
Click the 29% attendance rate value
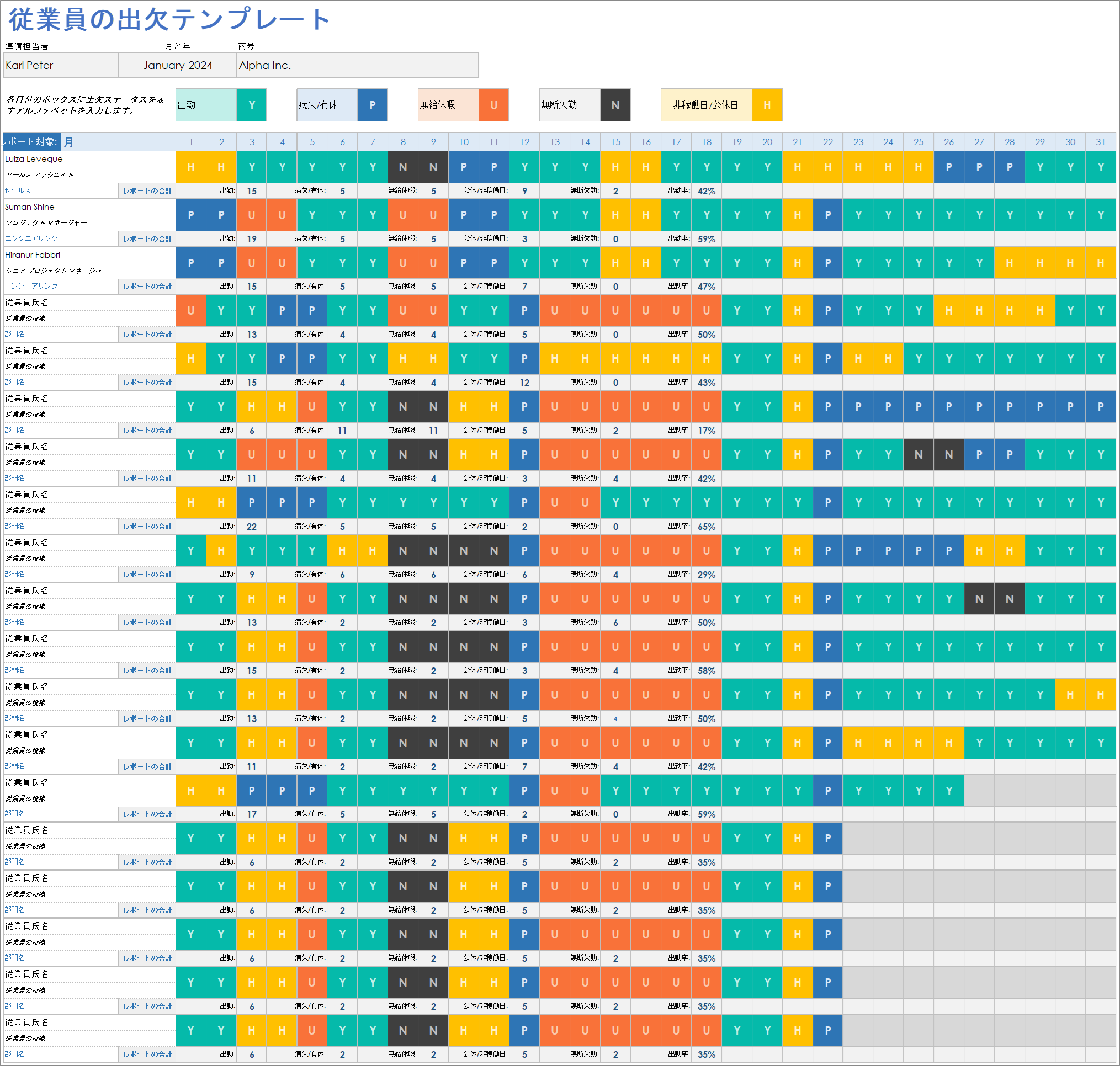[x=707, y=575]
